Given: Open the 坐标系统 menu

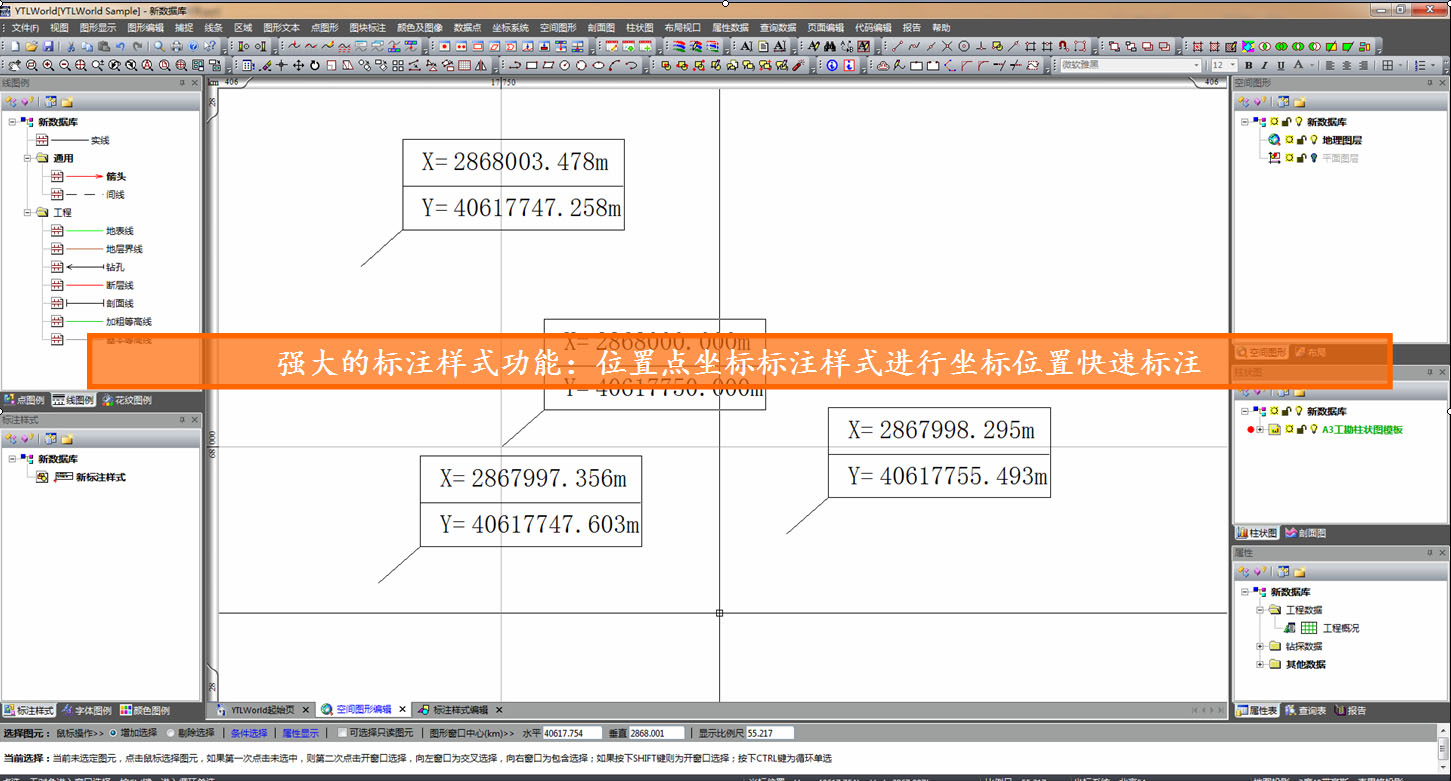Looking at the screenshot, I should [x=511, y=27].
